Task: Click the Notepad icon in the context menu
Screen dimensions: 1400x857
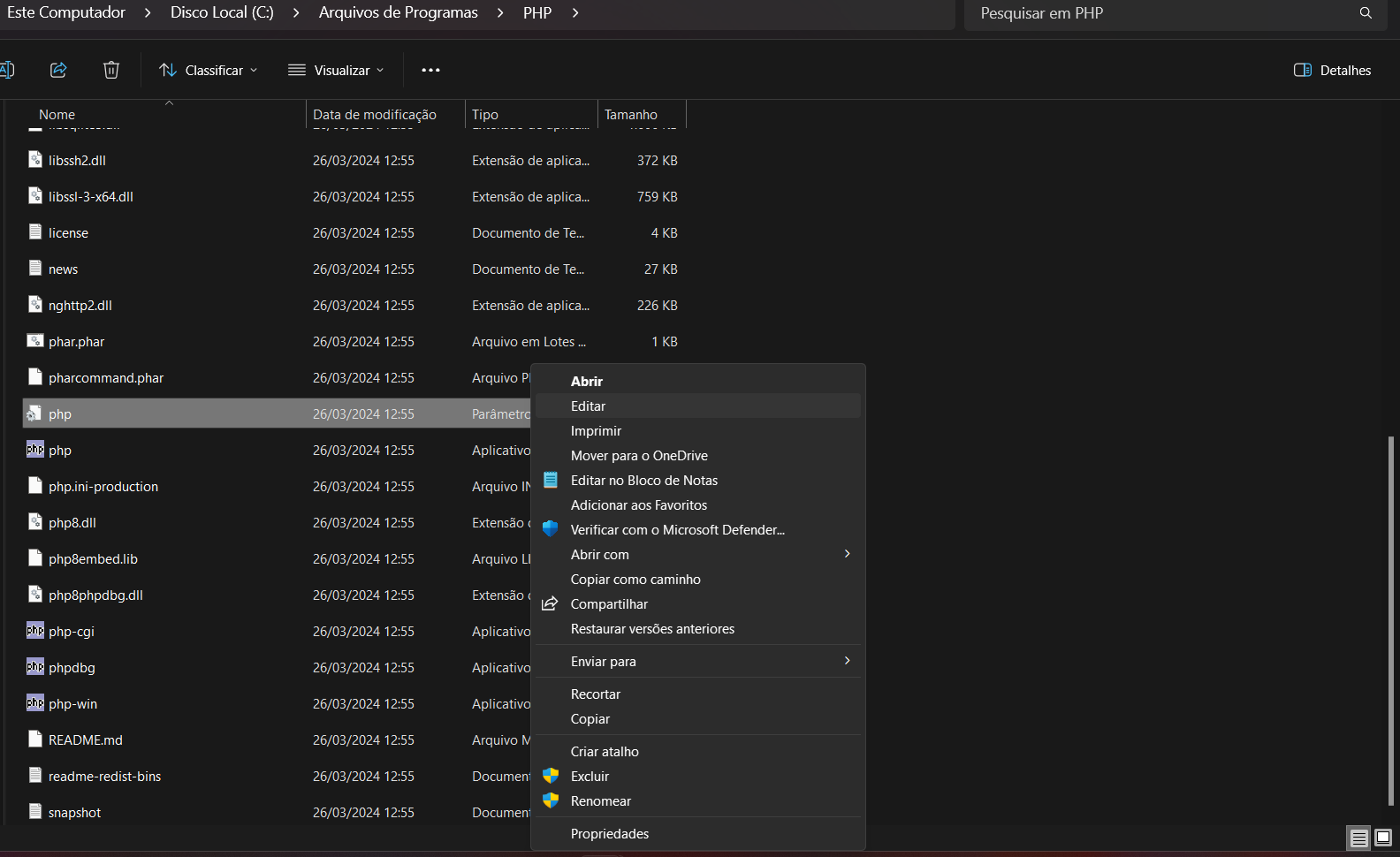Action: tap(550, 480)
